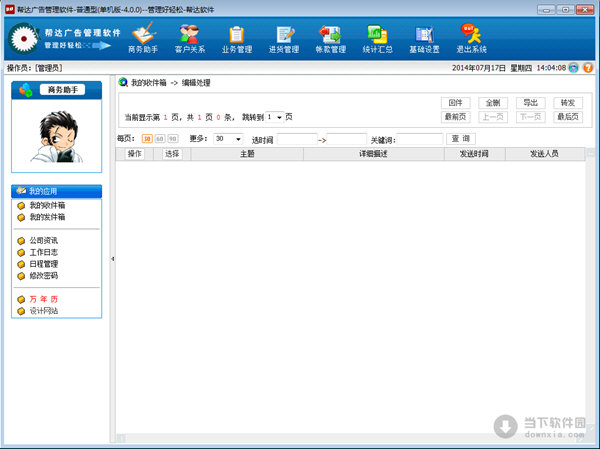600x449 pixels.
Task: Click the 我的应用 section header
Action: coord(57,191)
